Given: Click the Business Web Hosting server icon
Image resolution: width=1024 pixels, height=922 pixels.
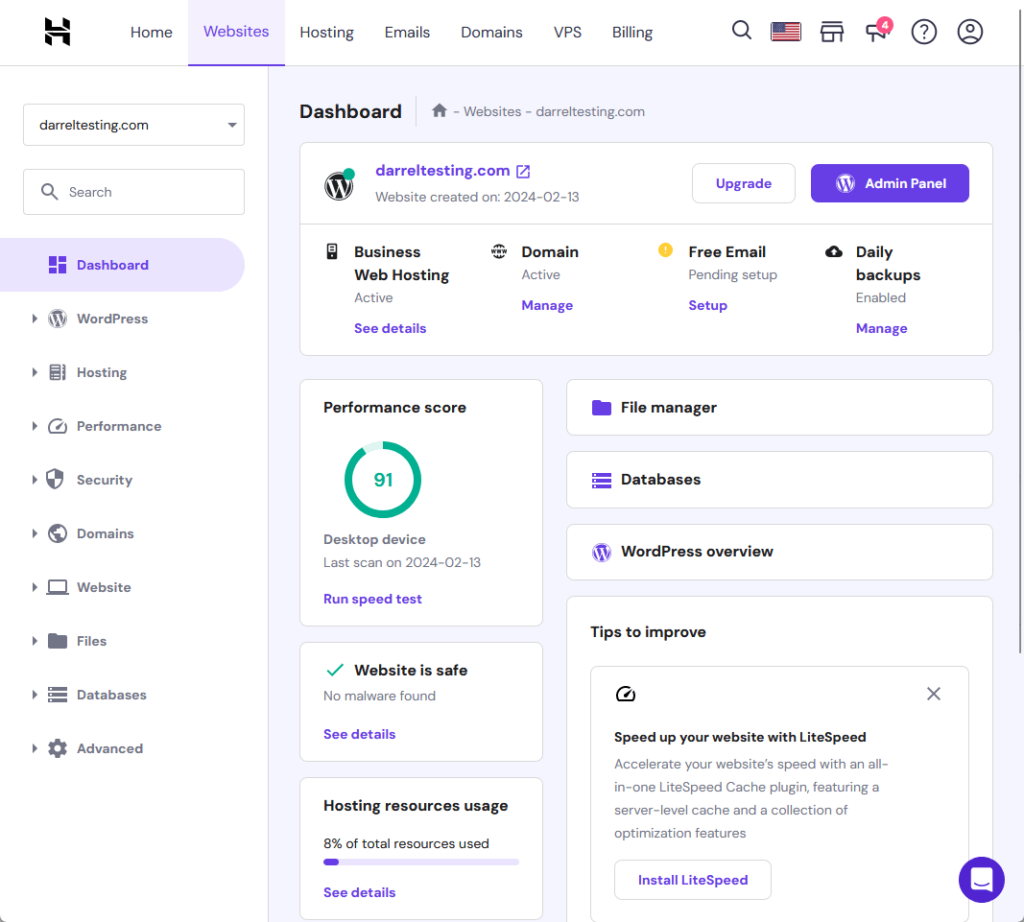Looking at the screenshot, I should pos(332,251).
